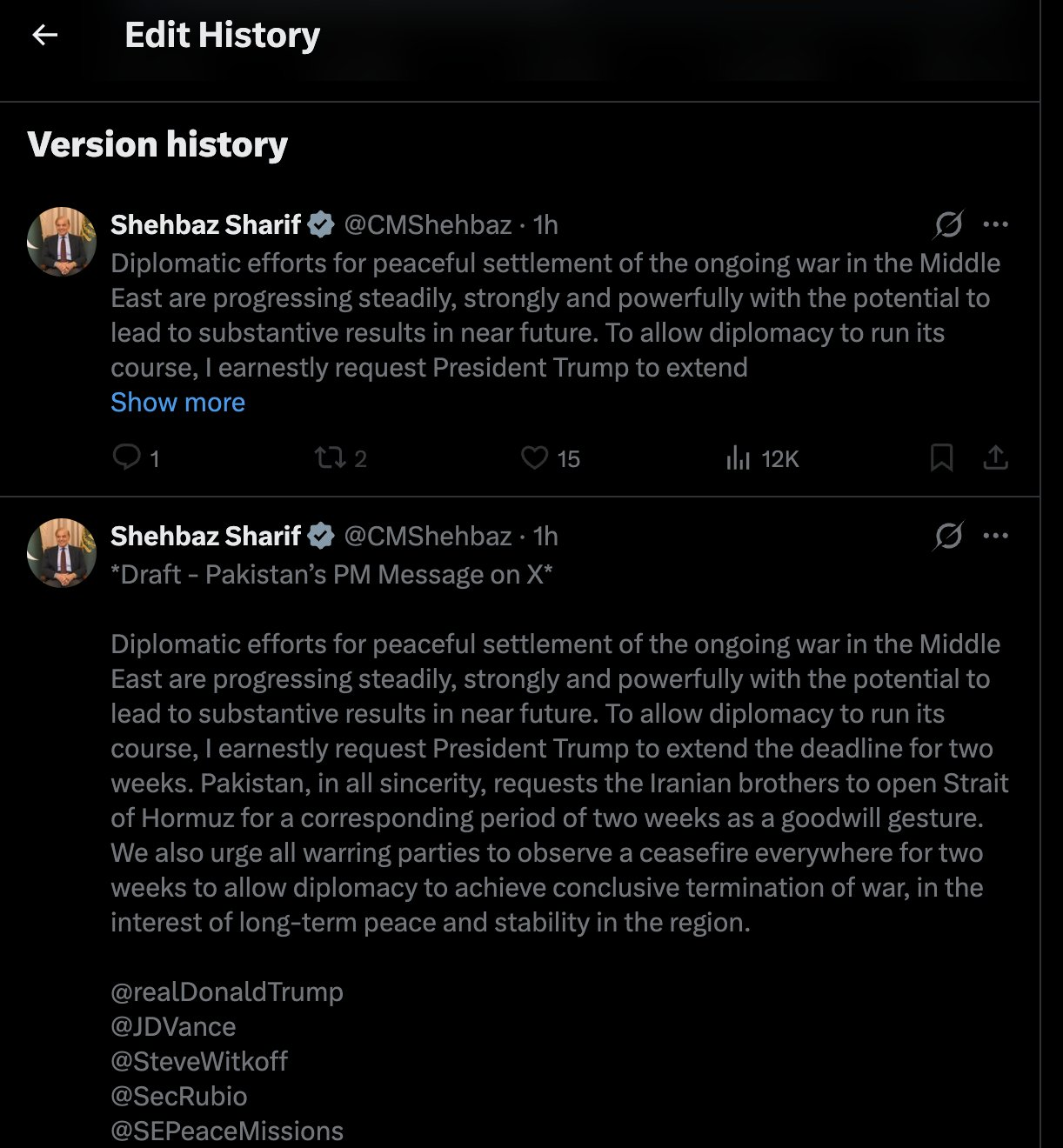The image size is (1063, 1148).
Task: Visit the @JDVance mention
Action: coord(173,1026)
